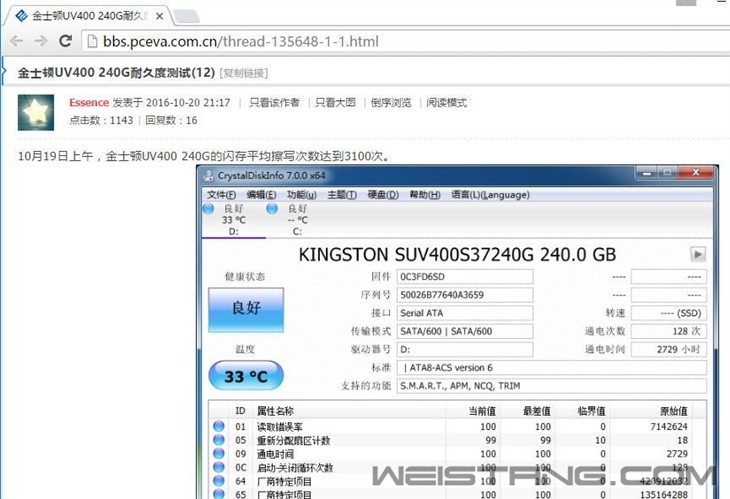Click the 当前值 column header
This screenshot has width=730, height=499.
pos(482,411)
